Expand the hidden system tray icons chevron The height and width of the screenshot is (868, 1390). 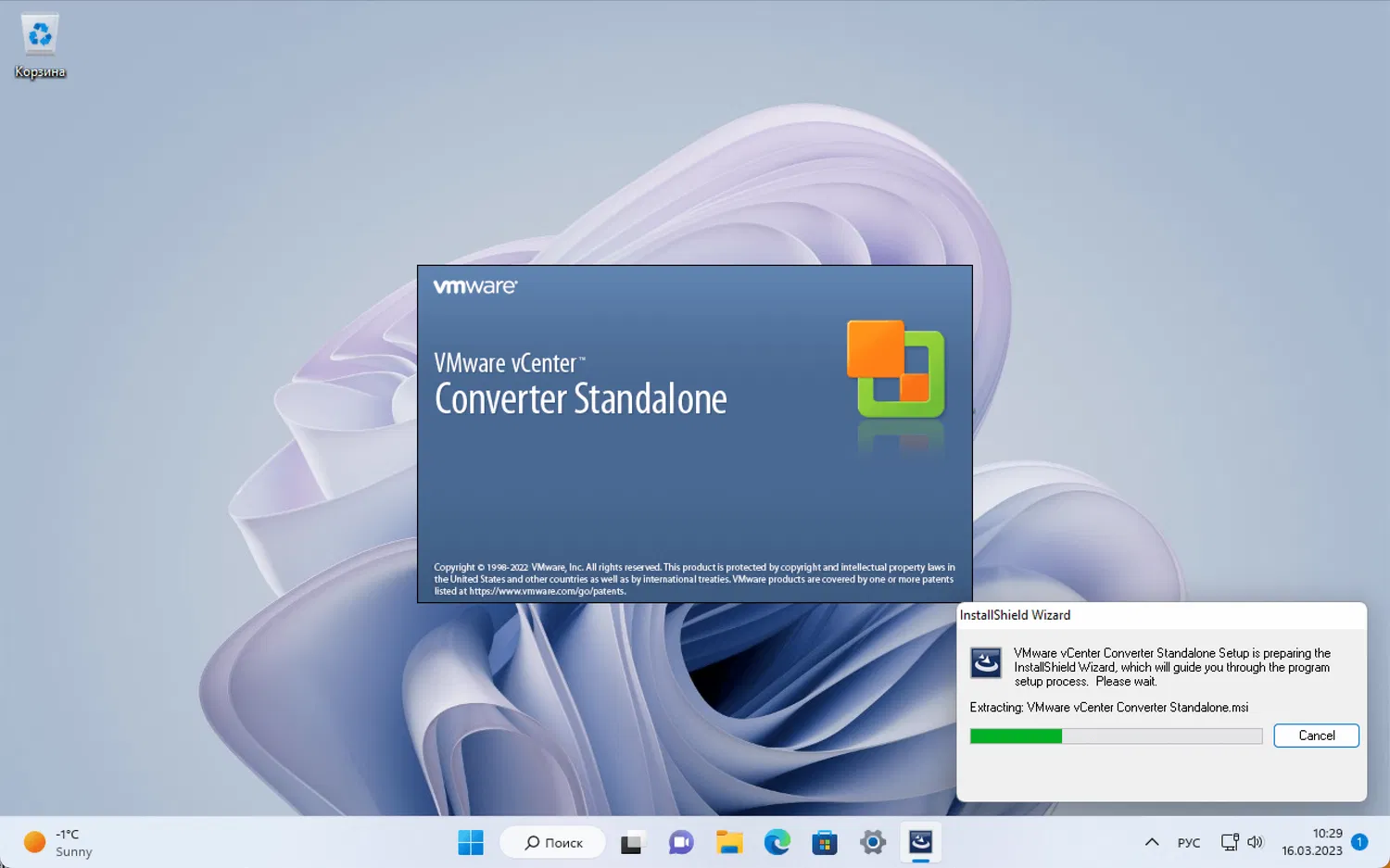1152,842
